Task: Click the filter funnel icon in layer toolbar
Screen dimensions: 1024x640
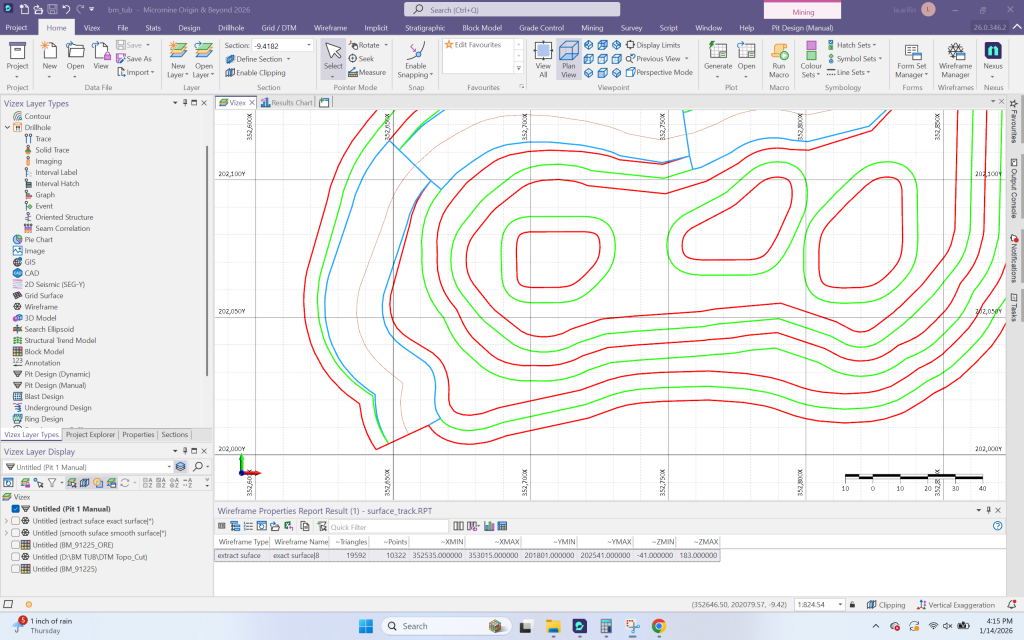Action: click(52, 483)
